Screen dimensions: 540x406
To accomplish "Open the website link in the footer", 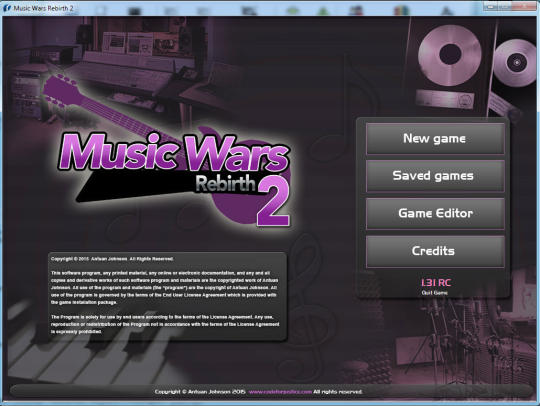I will [x=280, y=392].
